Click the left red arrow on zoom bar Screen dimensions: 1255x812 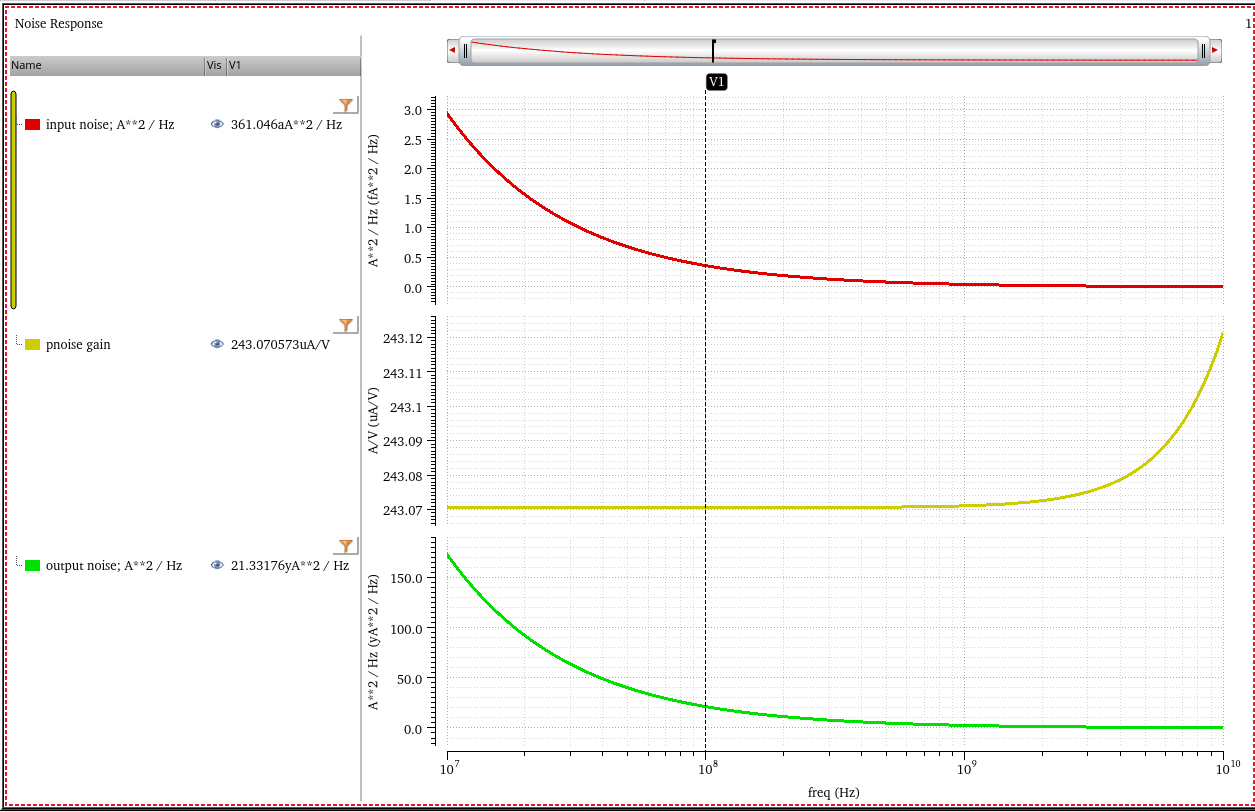453,50
